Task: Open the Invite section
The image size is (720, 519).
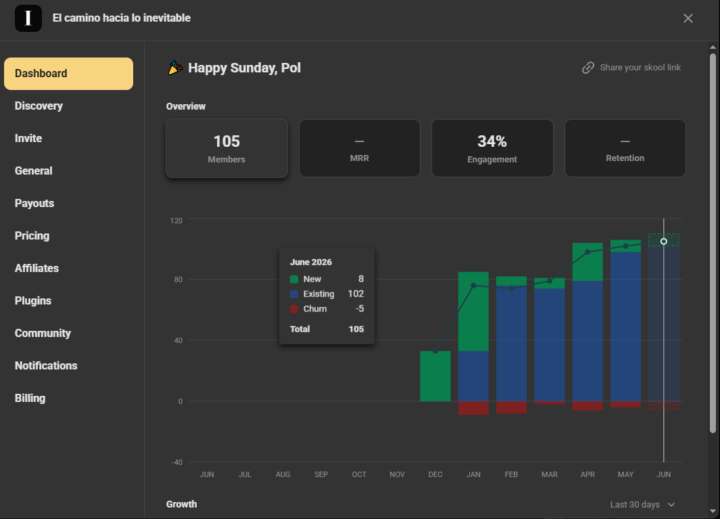Action: [28, 138]
